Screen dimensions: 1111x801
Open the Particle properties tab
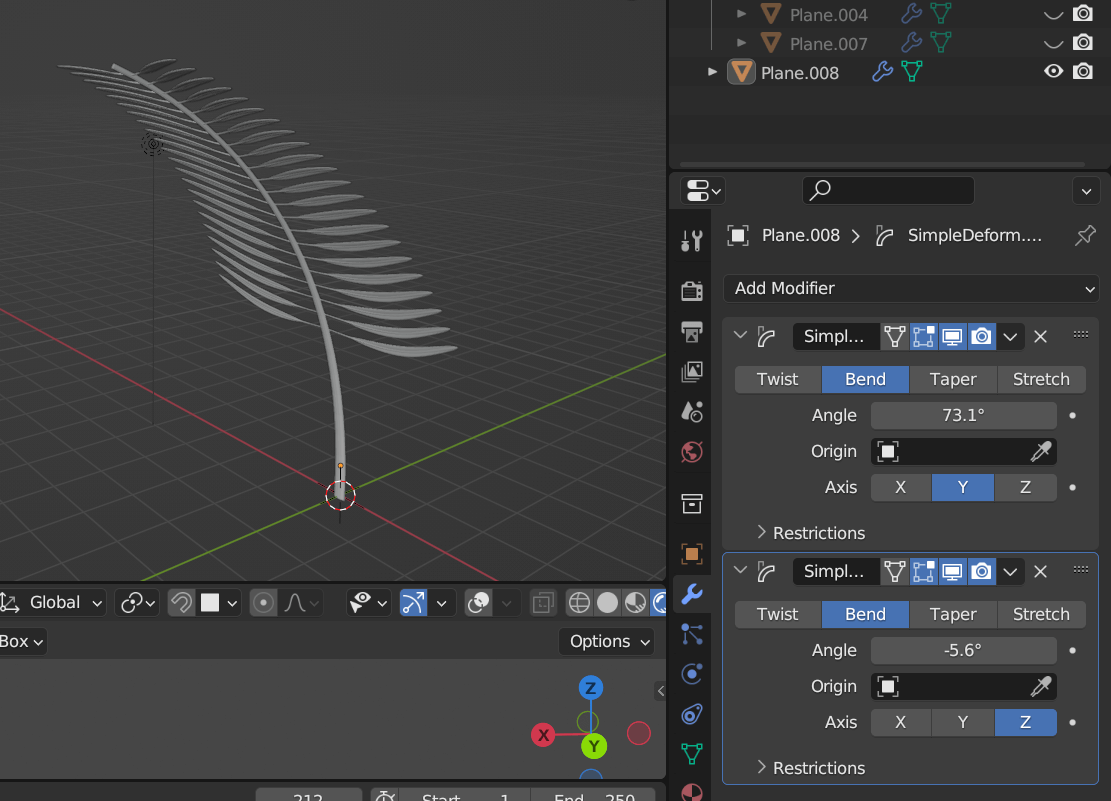pyautogui.click(x=692, y=634)
